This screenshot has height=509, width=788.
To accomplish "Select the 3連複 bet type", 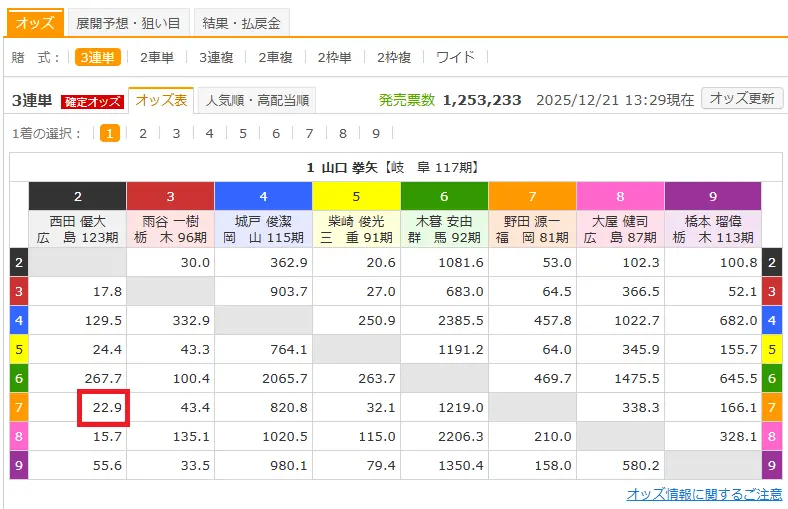I will (215, 57).
